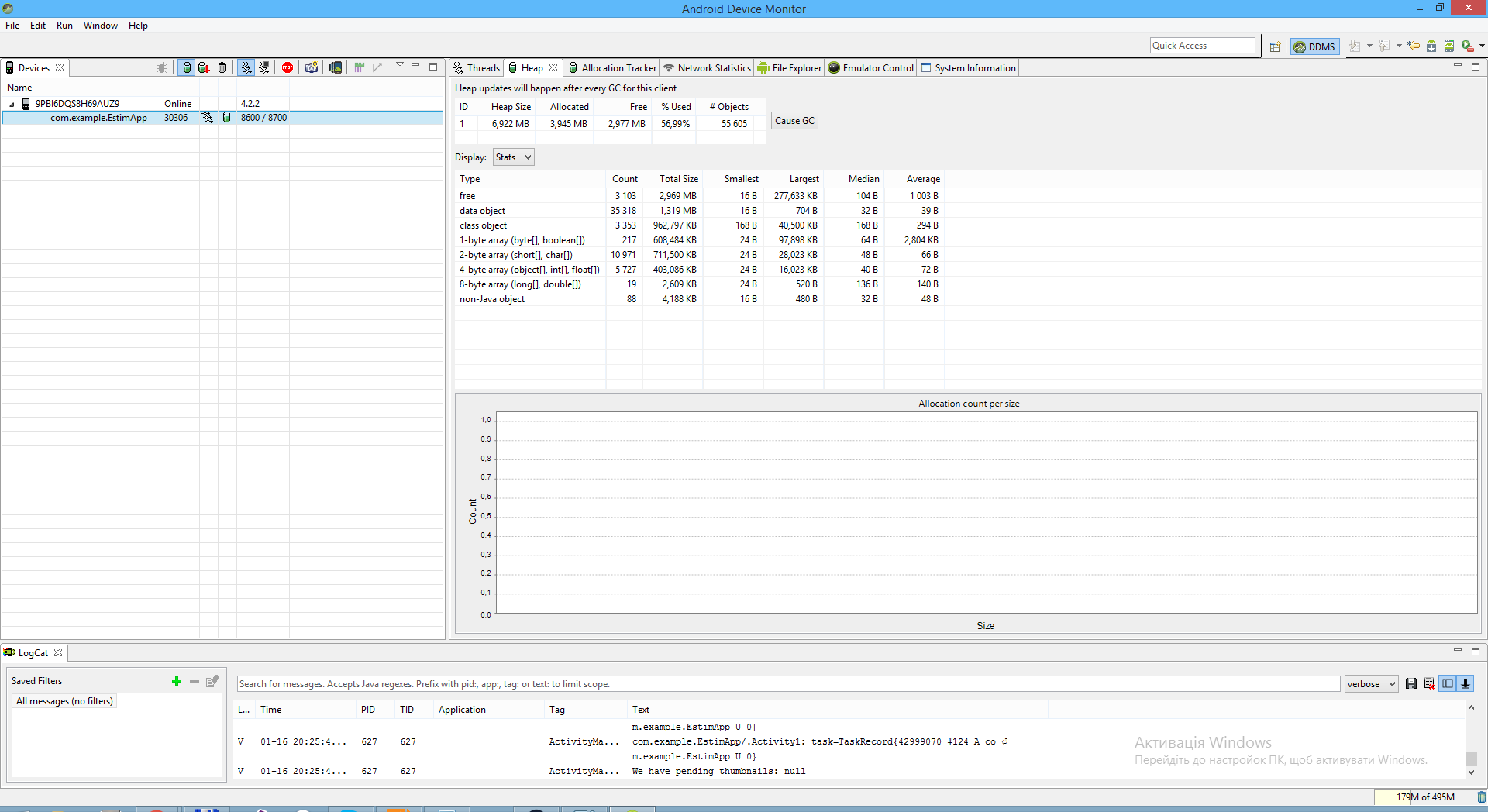Image resolution: width=1488 pixels, height=812 pixels.
Task: Select the 'data object' row in heap stats
Action: coord(700,211)
